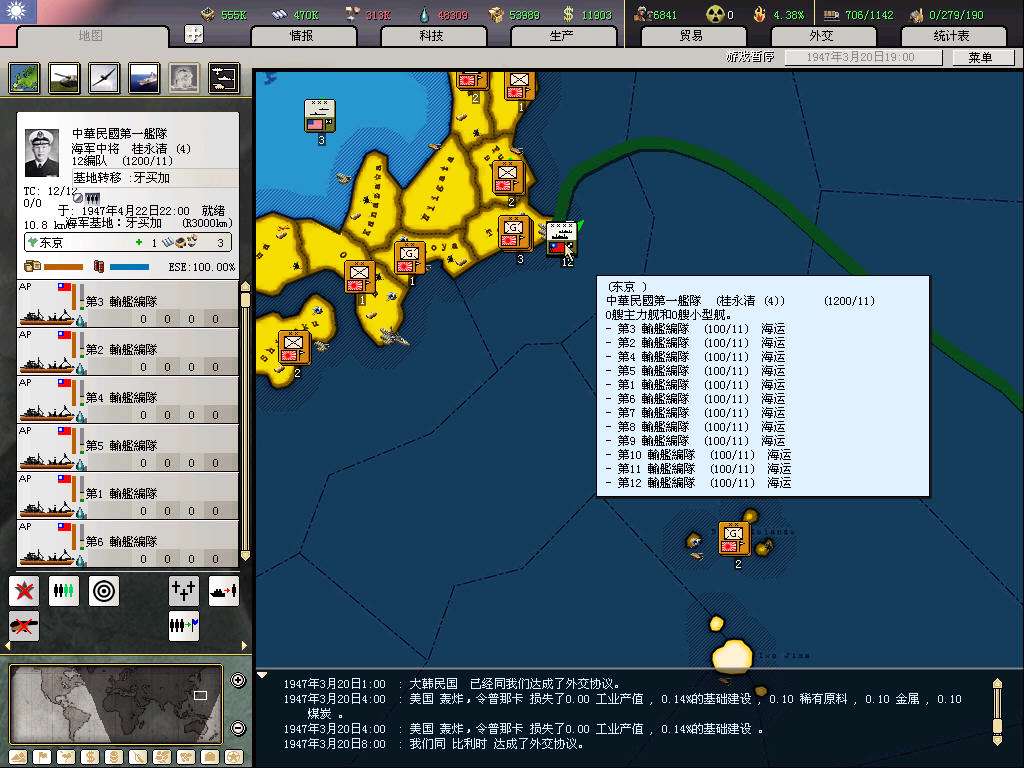
Task: Switch to the 外交 (Diplomacy) tab
Action: point(820,36)
